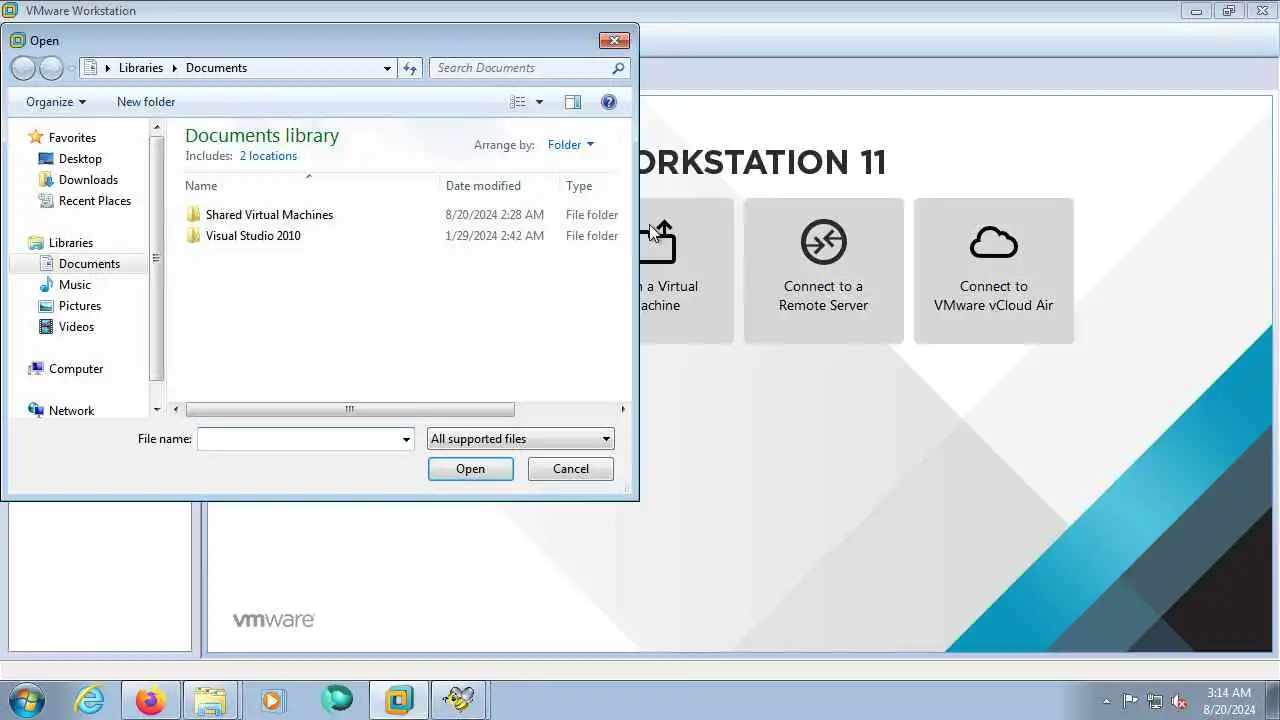Image resolution: width=1280 pixels, height=720 pixels.
Task: Change view using the view icon button
Action: tap(517, 102)
